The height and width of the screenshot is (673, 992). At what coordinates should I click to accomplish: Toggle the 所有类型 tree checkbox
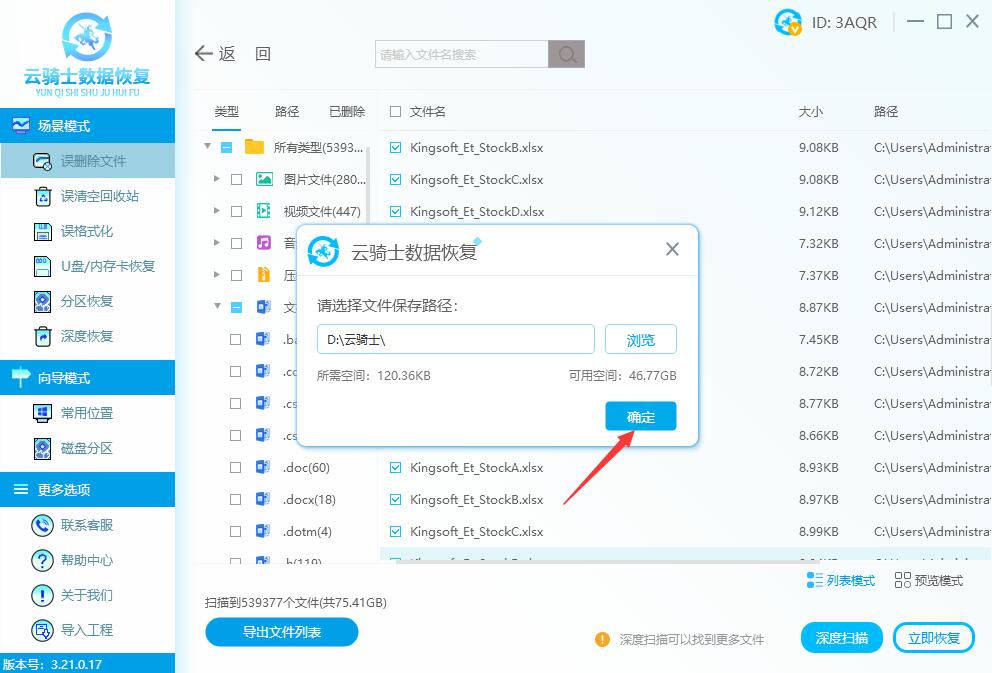(x=226, y=147)
